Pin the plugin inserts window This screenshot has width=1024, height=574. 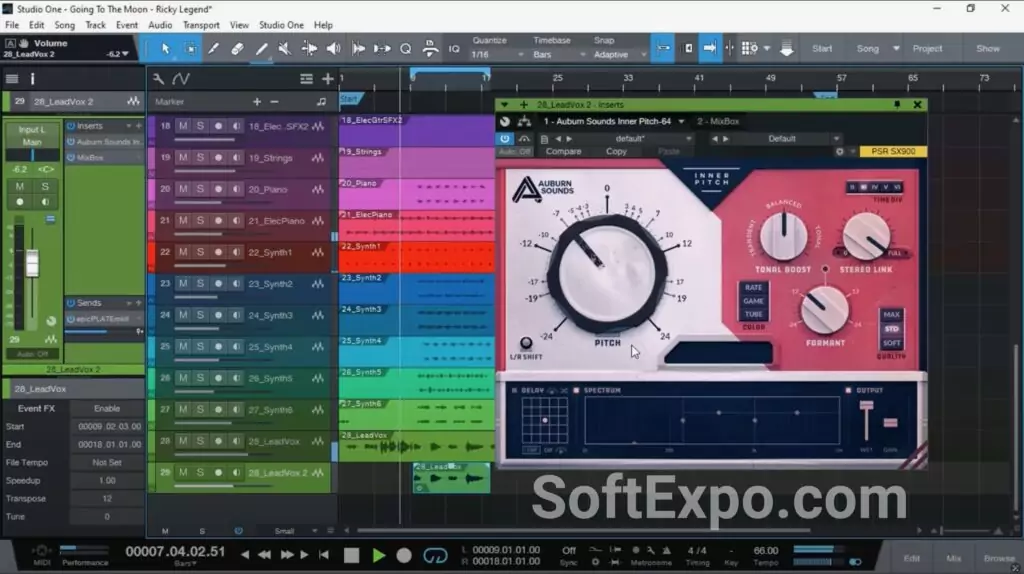tap(897, 104)
